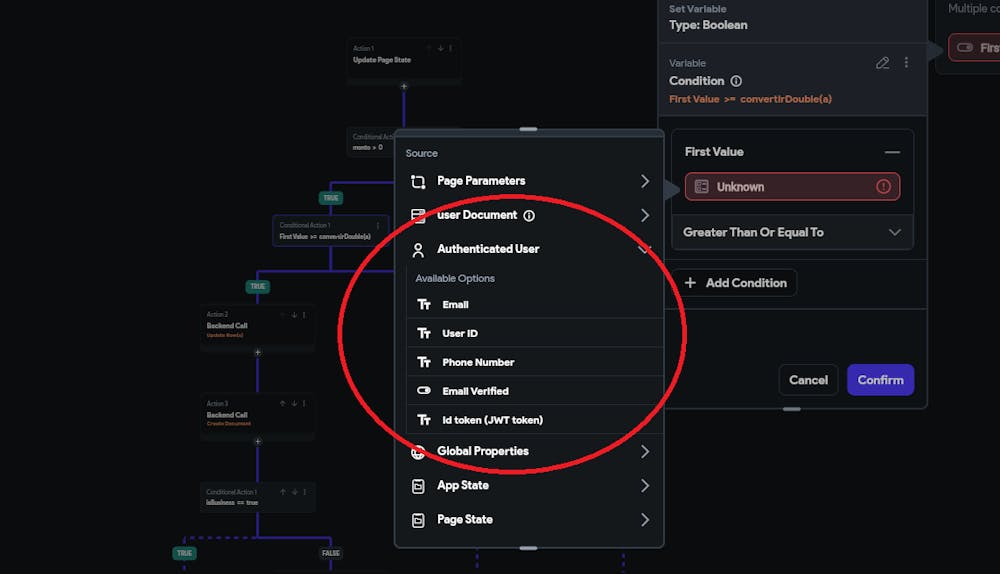Click the Confirm button
This screenshot has width=1000, height=574.
click(880, 380)
